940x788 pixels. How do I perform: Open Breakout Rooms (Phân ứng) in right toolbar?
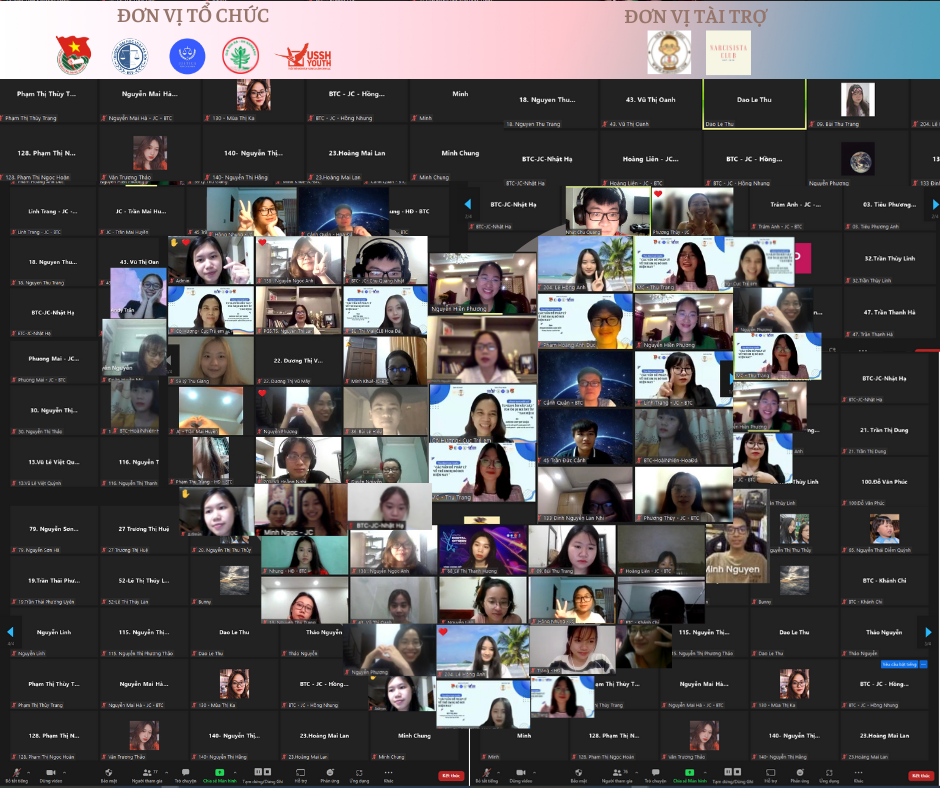(797, 771)
